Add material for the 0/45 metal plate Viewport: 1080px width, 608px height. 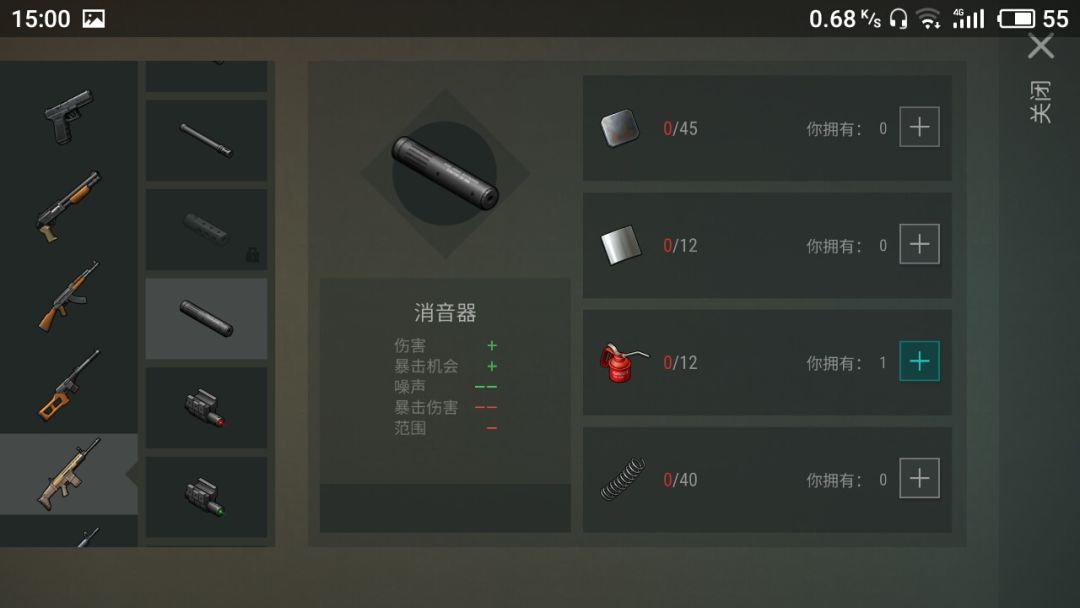coord(920,127)
